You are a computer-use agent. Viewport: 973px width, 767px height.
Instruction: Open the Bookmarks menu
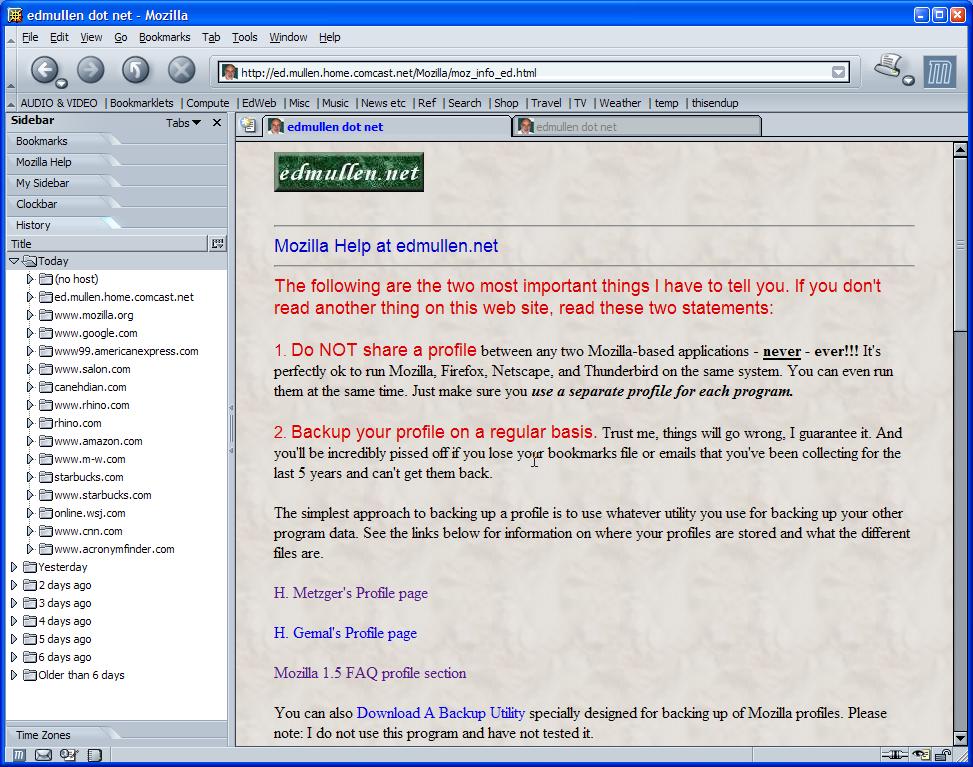point(164,37)
